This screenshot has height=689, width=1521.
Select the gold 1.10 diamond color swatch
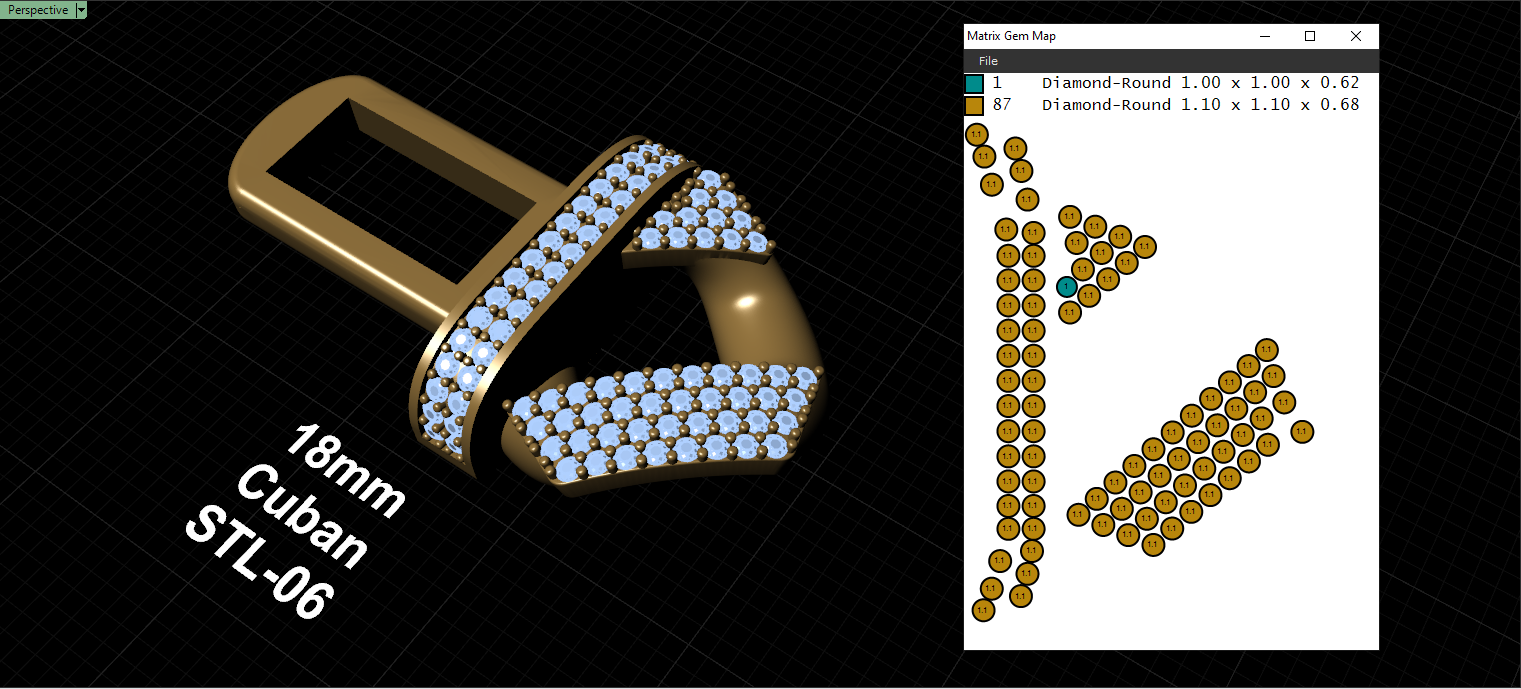tap(974, 105)
